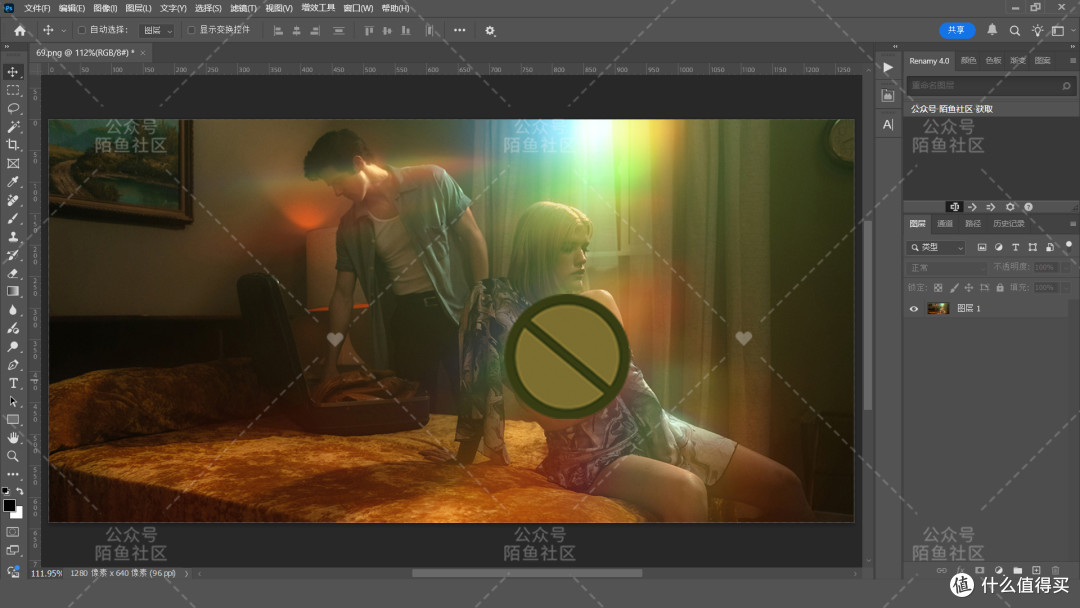Image resolution: width=1080 pixels, height=608 pixels.
Task: Click the blue 共享 share button
Action: click(957, 30)
